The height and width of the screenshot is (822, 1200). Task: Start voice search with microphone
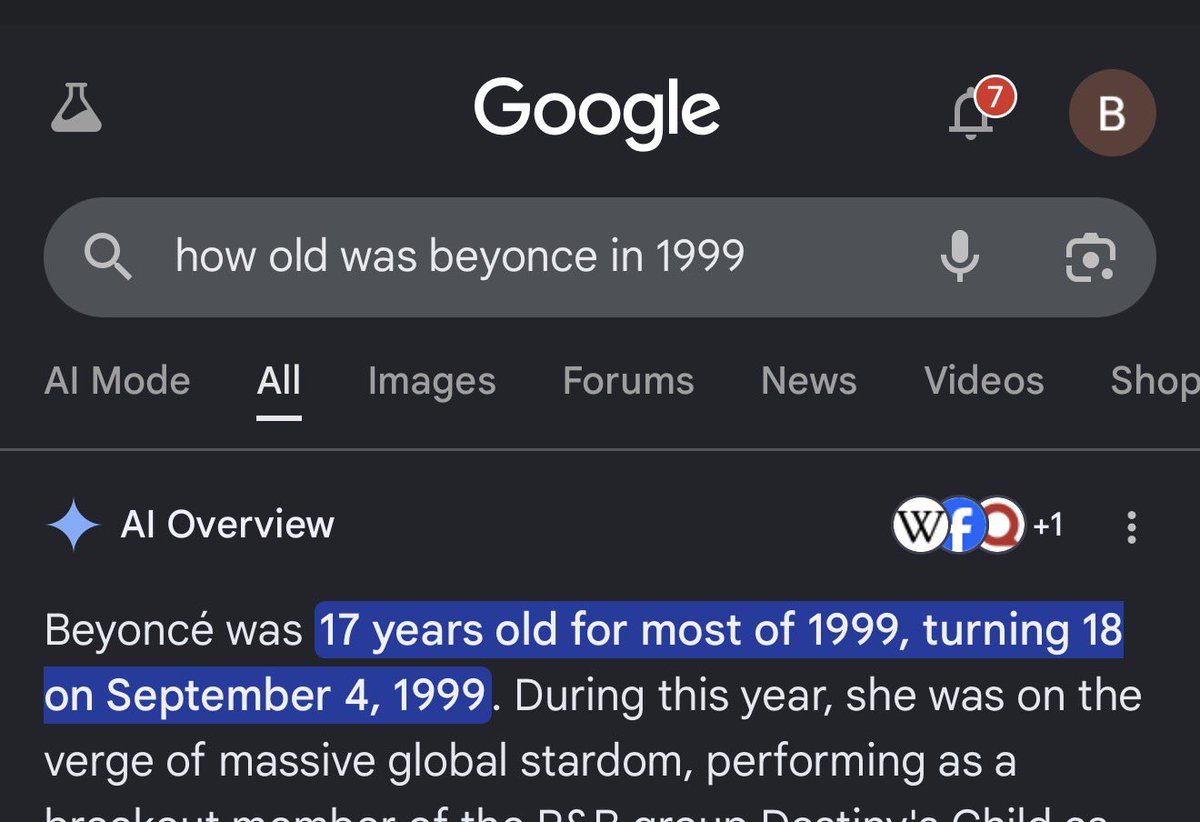959,257
